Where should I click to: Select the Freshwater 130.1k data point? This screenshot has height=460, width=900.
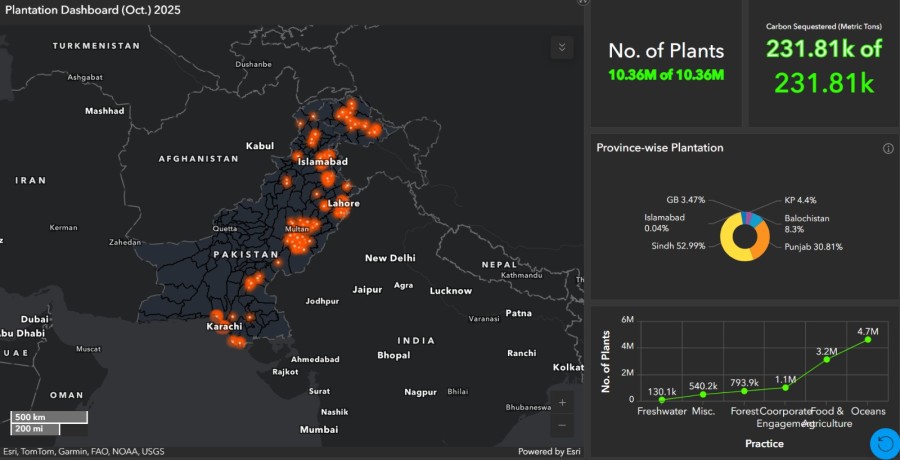pyautogui.click(x=661, y=398)
